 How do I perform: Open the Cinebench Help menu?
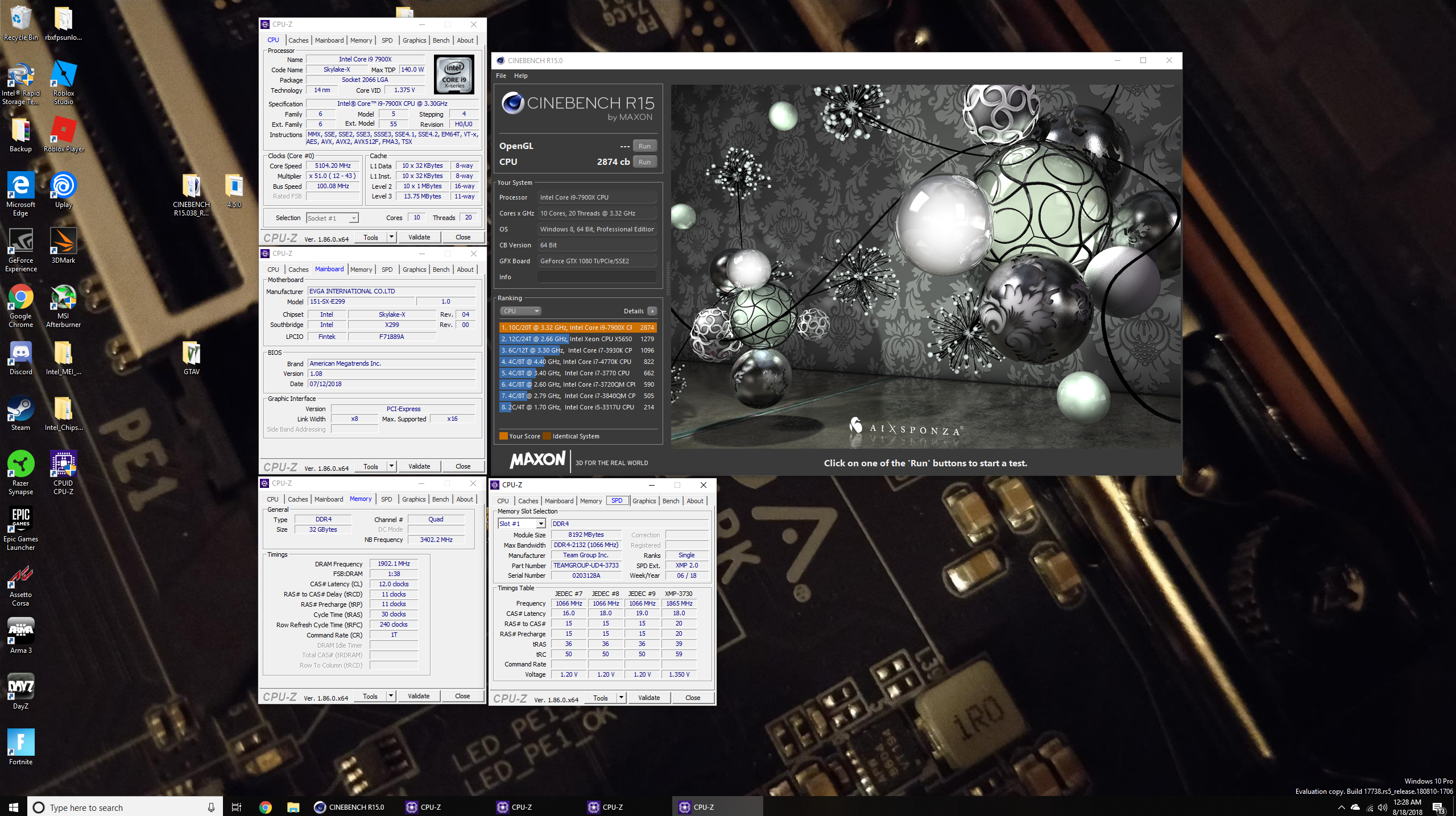(x=520, y=76)
